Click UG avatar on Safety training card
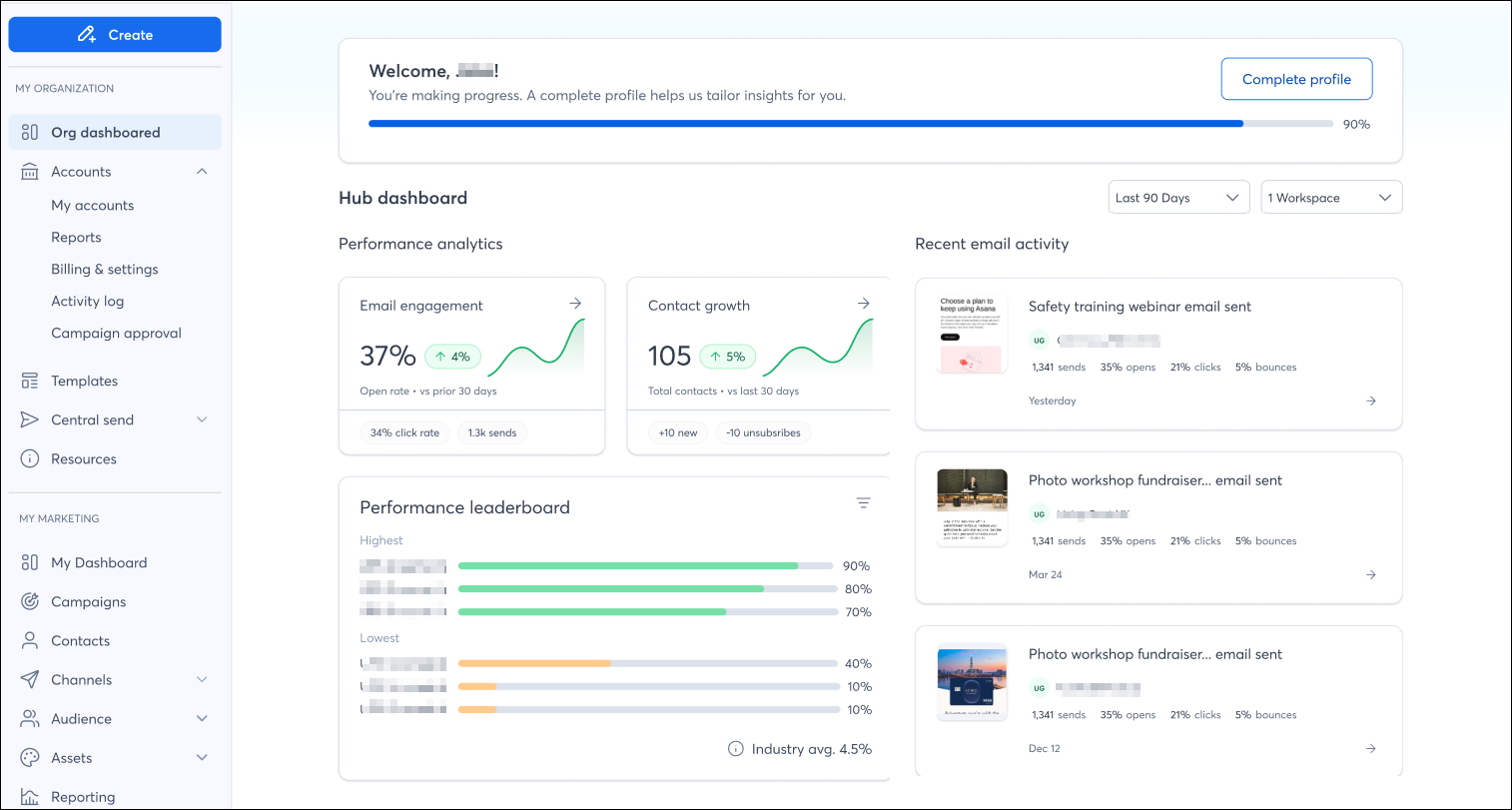The height and width of the screenshot is (810, 1512). [x=1039, y=341]
